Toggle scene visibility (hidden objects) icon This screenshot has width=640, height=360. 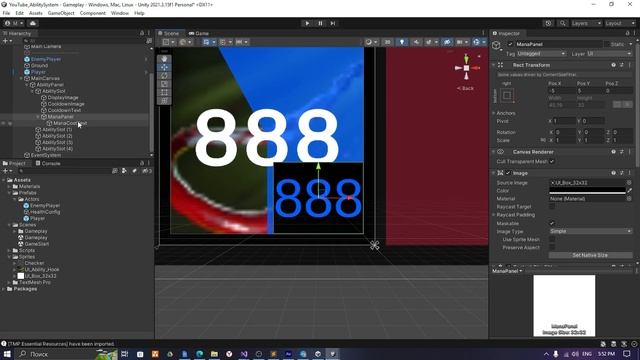tap(447, 42)
